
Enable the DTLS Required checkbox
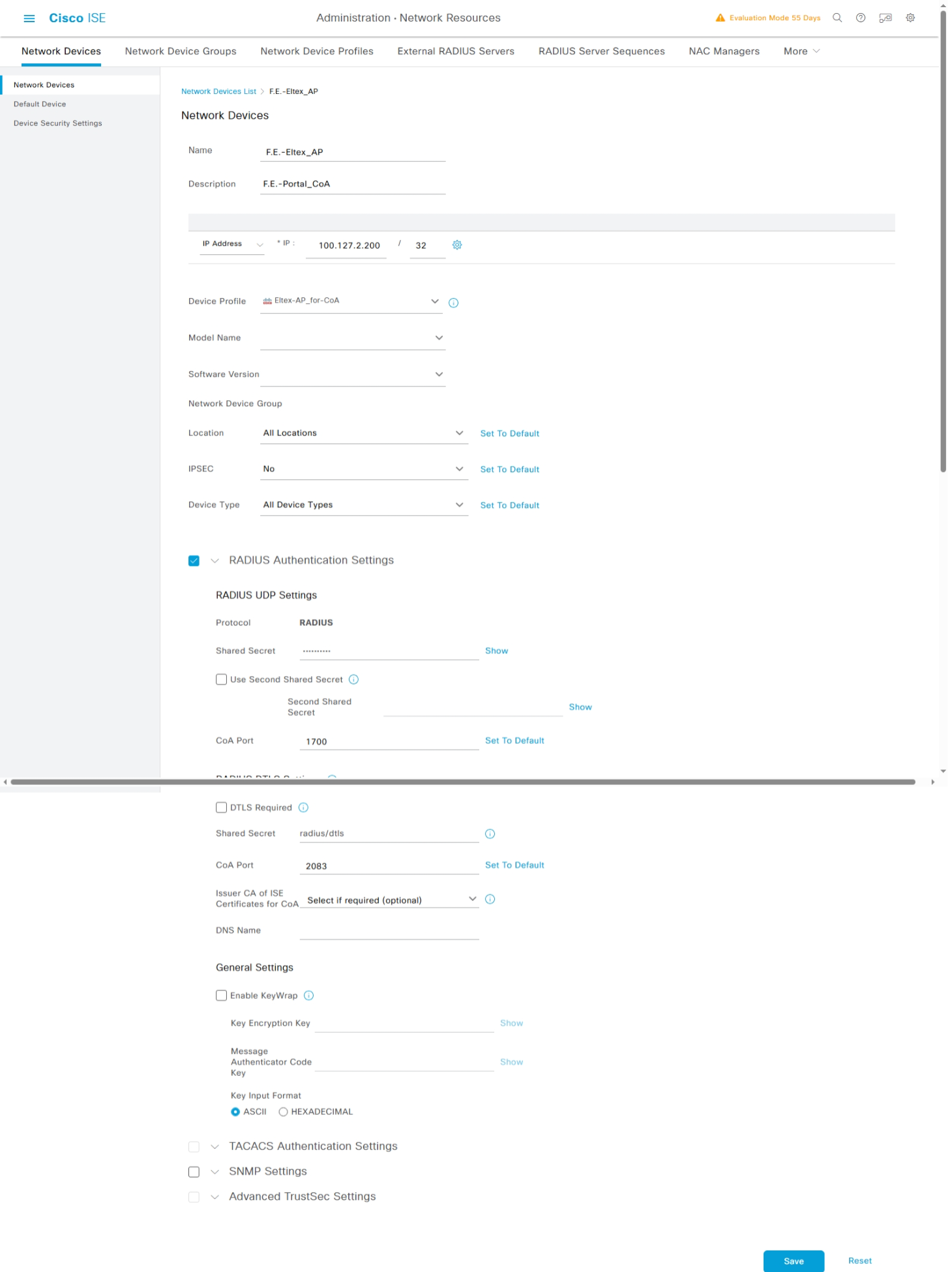pyautogui.click(x=222, y=807)
